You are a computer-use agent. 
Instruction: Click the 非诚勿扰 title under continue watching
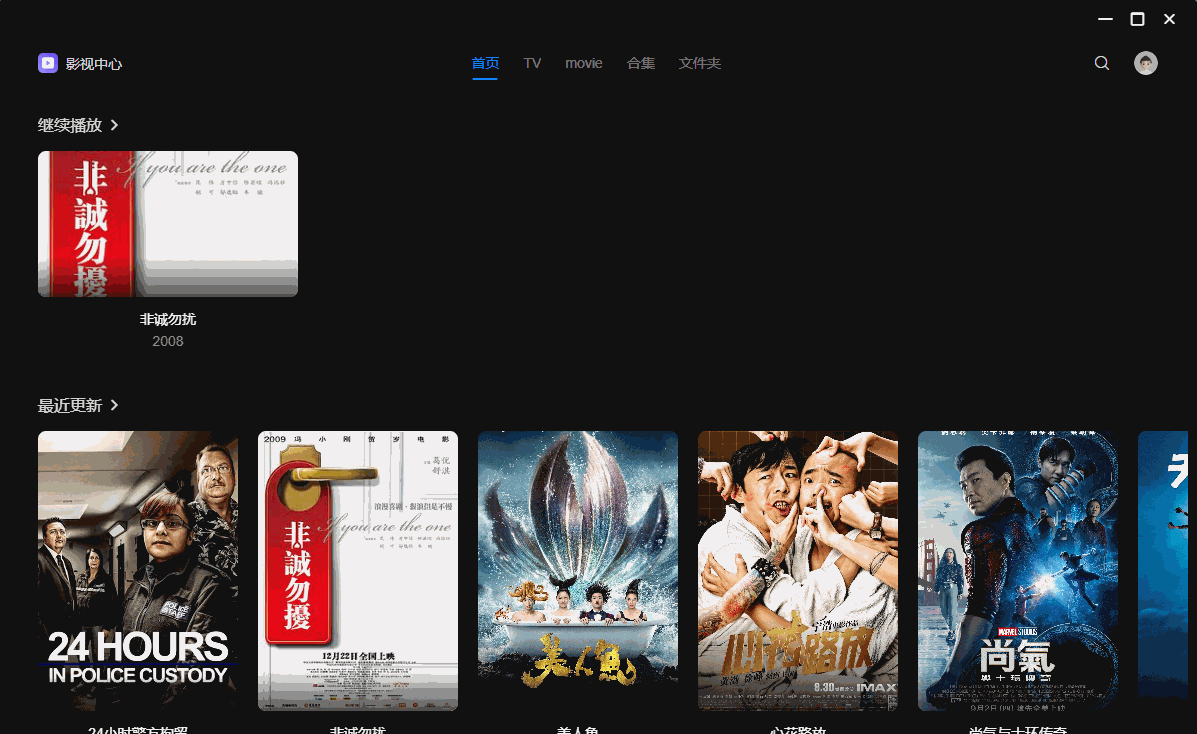coord(168,319)
